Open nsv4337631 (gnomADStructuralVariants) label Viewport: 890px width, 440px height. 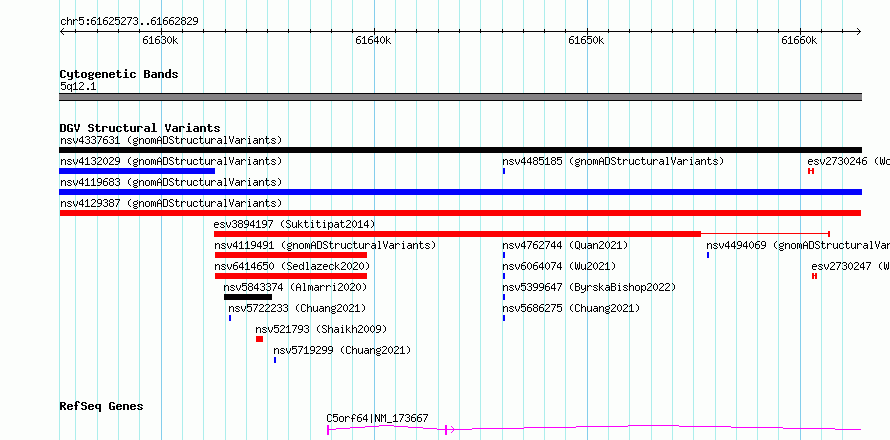[x=171, y=140]
